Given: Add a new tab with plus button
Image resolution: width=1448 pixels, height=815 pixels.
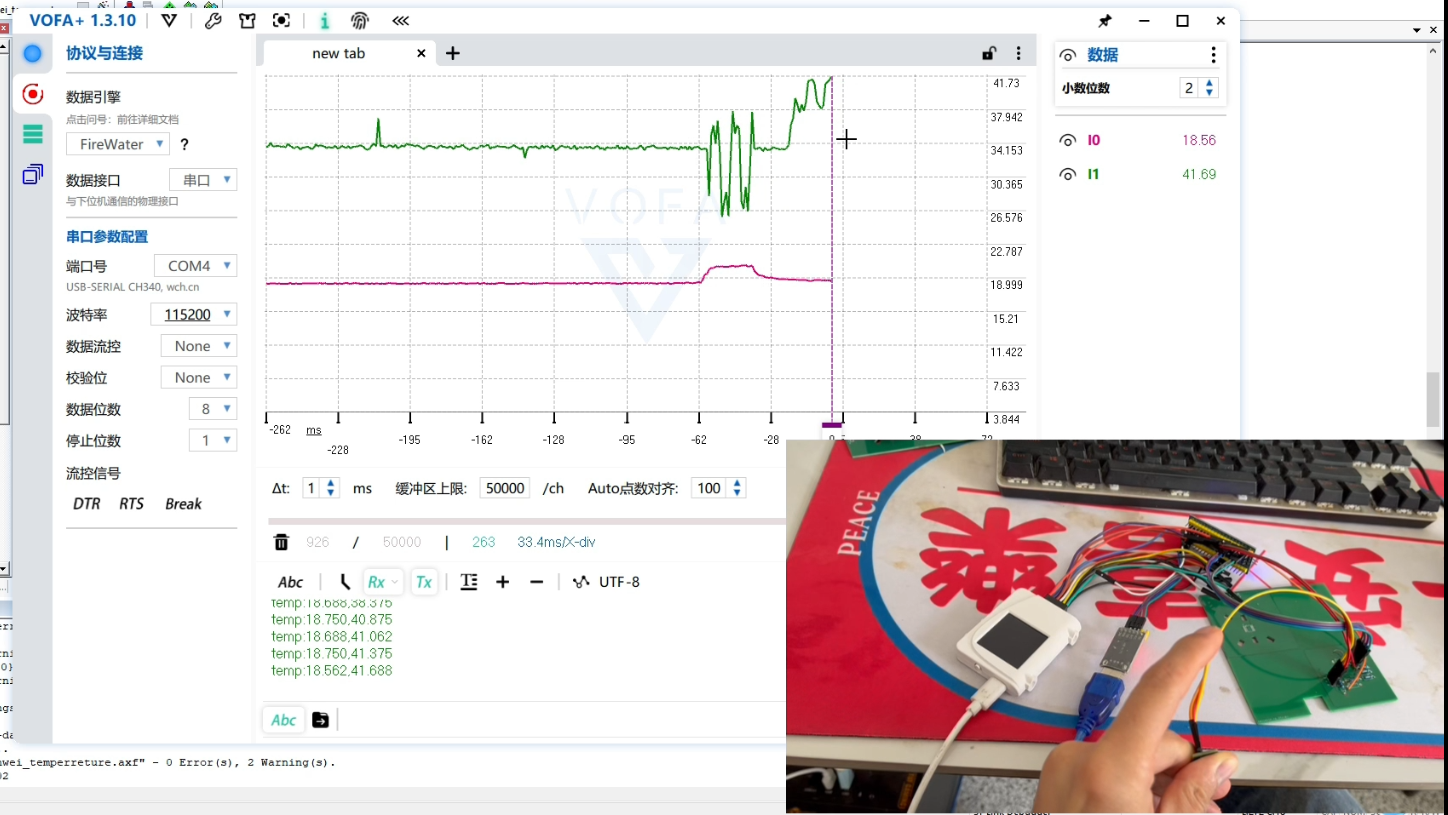Looking at the screenshot, I should tap(453, 54).
